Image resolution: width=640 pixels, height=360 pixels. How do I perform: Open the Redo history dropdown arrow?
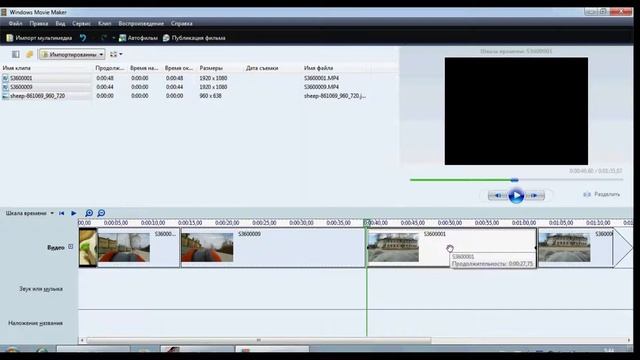click(x=113, y=38)
